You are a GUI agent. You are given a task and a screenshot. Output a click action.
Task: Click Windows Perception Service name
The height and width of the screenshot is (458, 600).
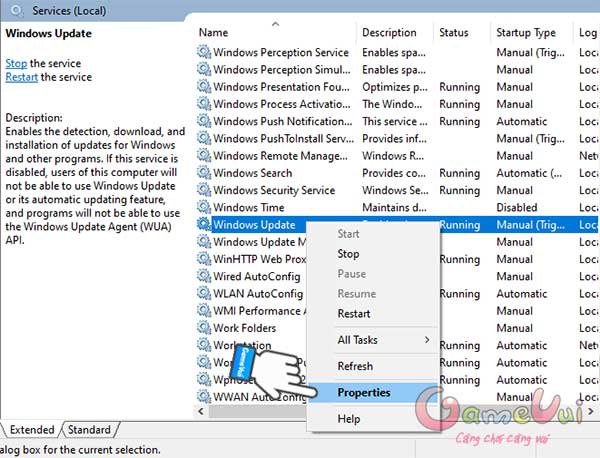281,52
